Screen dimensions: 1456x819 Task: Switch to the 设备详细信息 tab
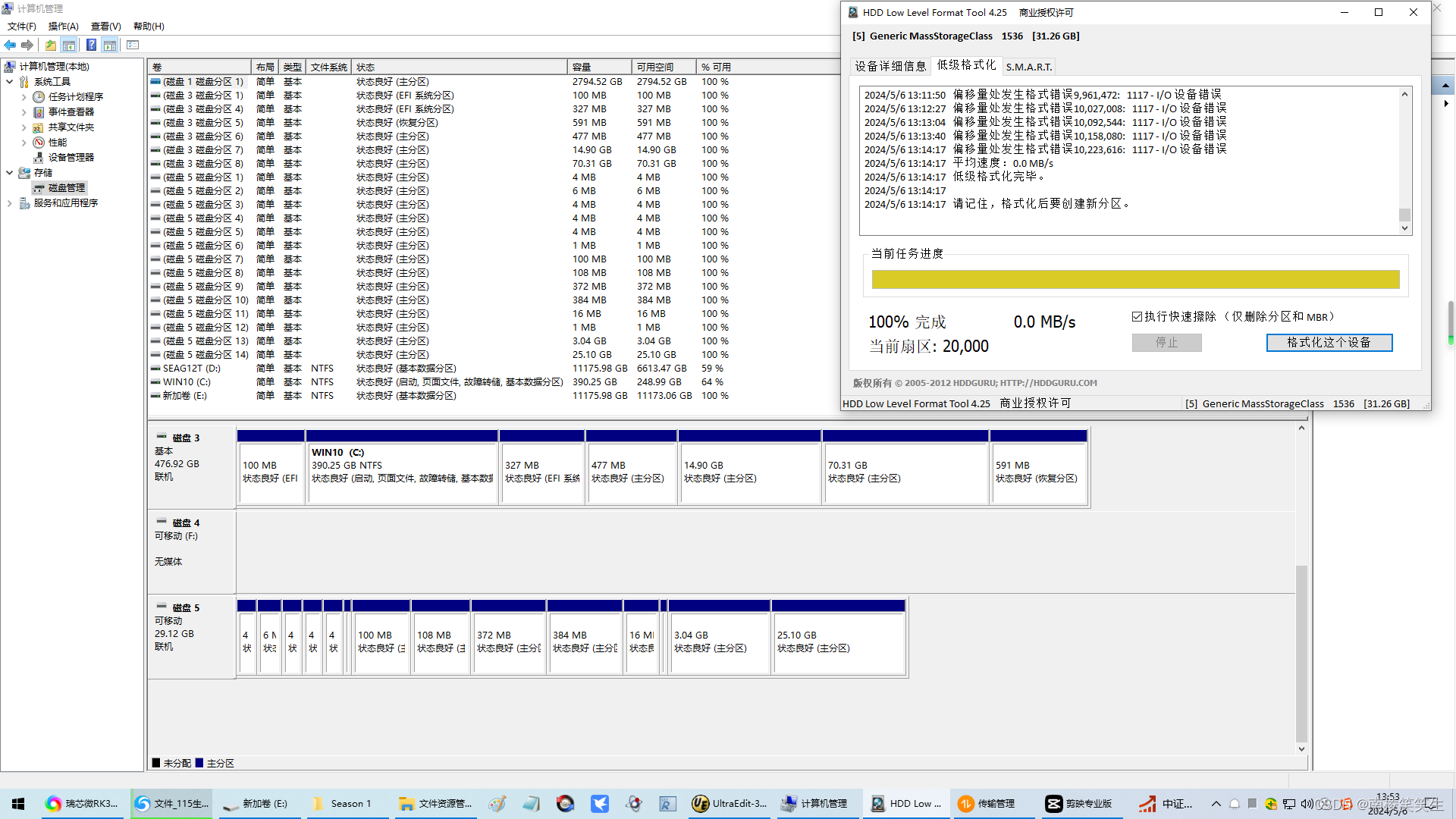(x=890, y=66)
